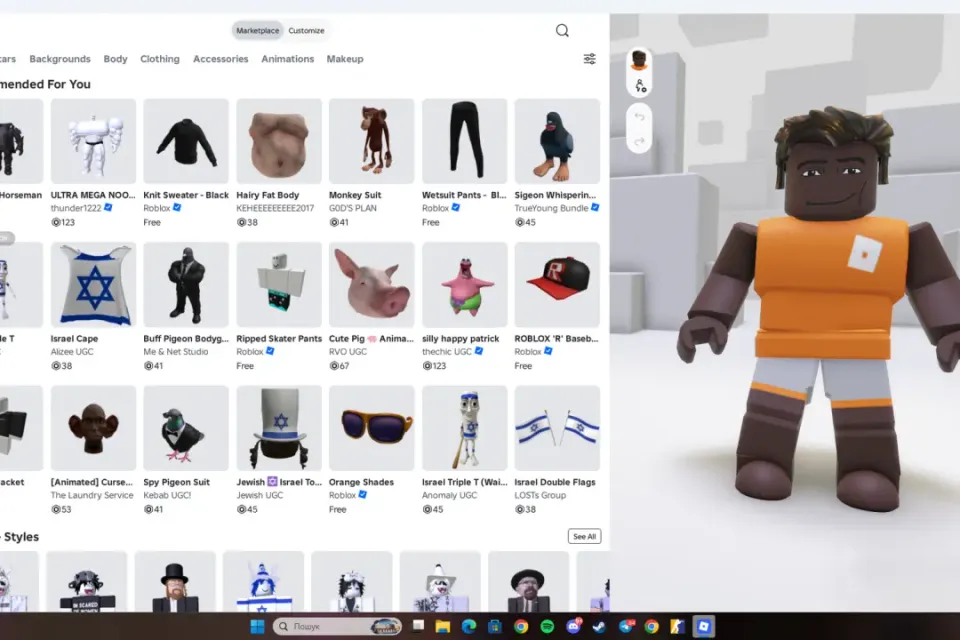Open the Windows Start menu icon
The height and width of the screenshot is (640, 960).
(x=257, y=627)
